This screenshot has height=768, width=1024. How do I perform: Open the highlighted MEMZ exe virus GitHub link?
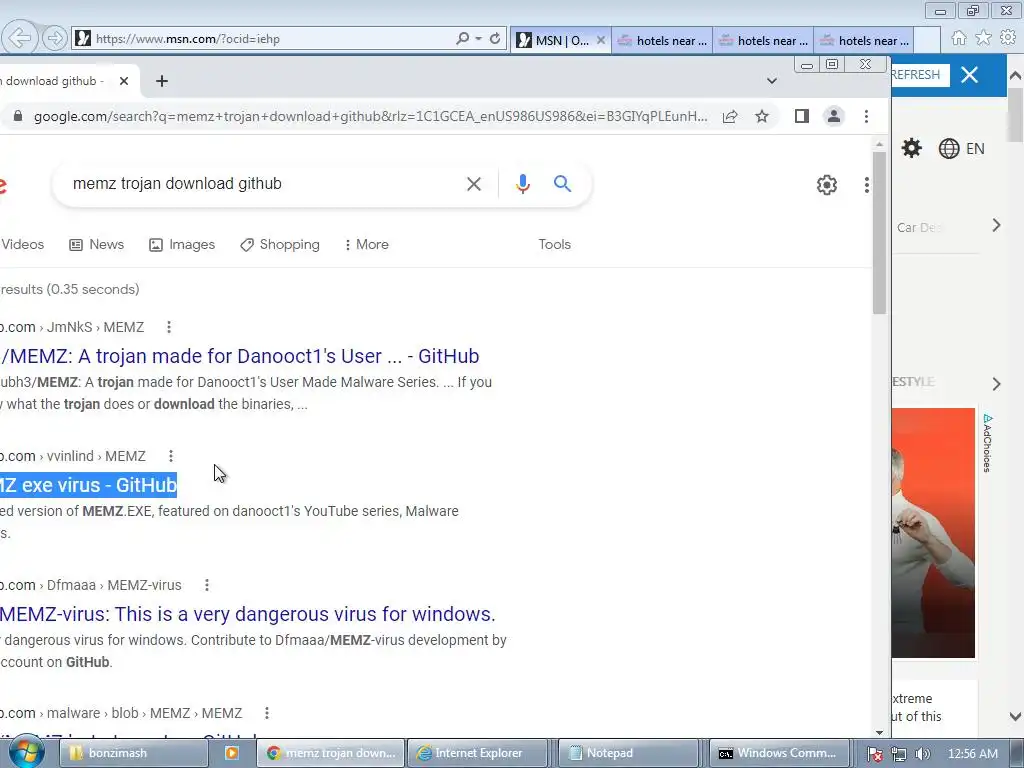pos(88,485)
